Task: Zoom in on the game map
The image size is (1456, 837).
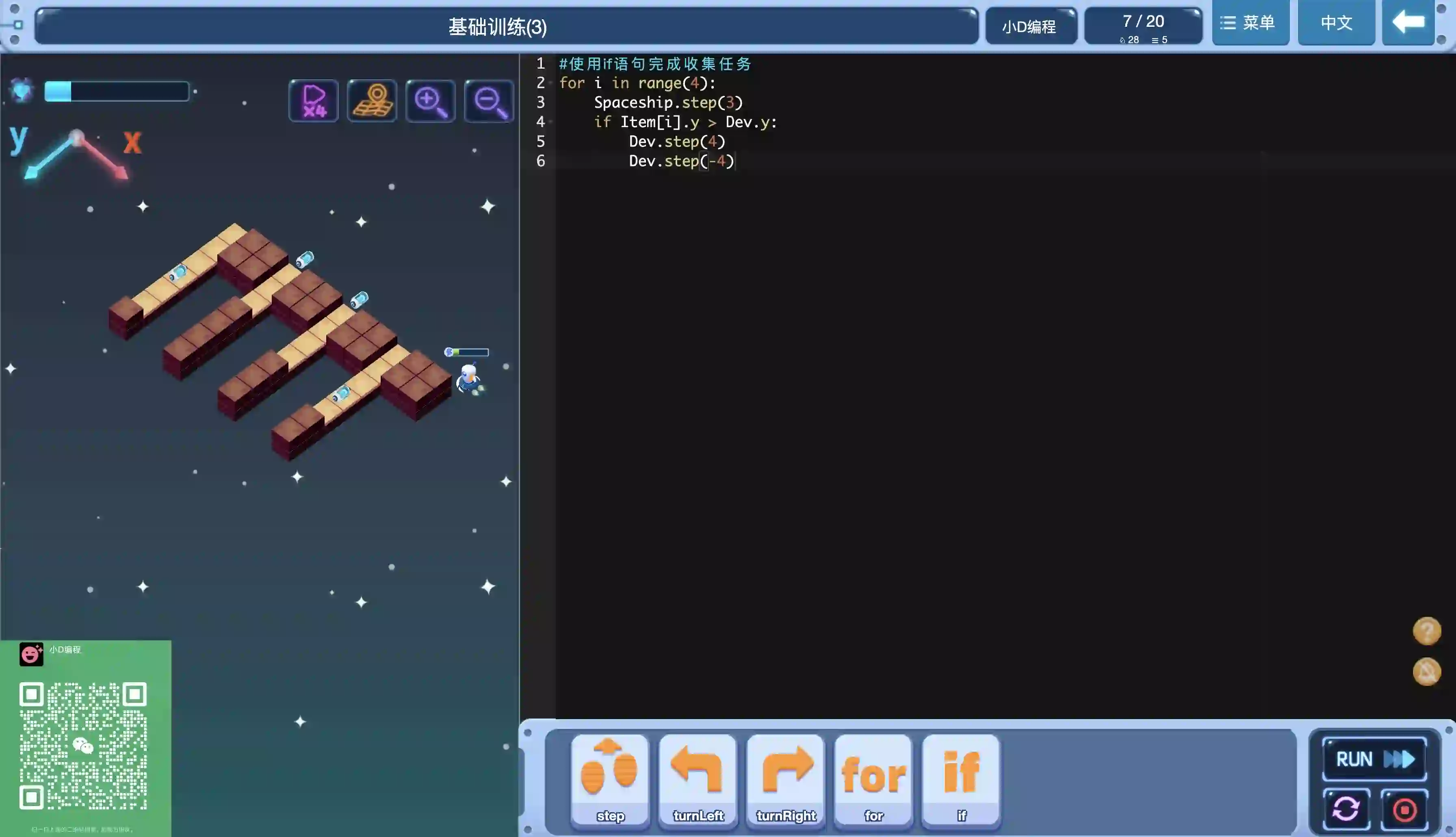Action: point(430,101)
